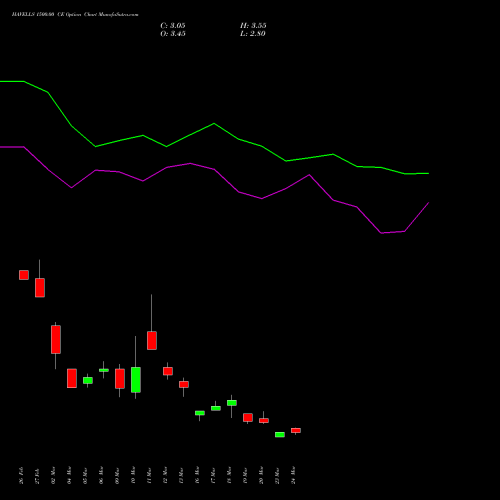
Task: Click the small green candle for 05 Mar
Action: 88,380
